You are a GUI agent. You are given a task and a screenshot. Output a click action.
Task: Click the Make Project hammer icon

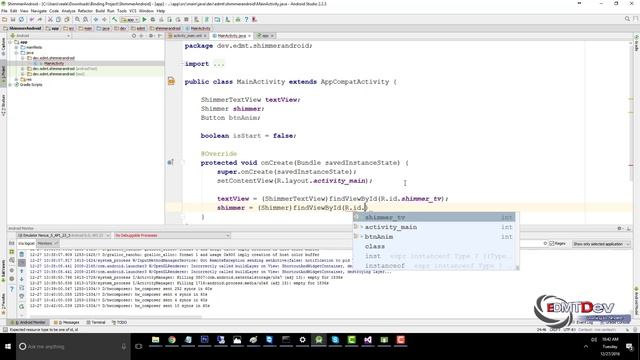click(x=115, y=20)
